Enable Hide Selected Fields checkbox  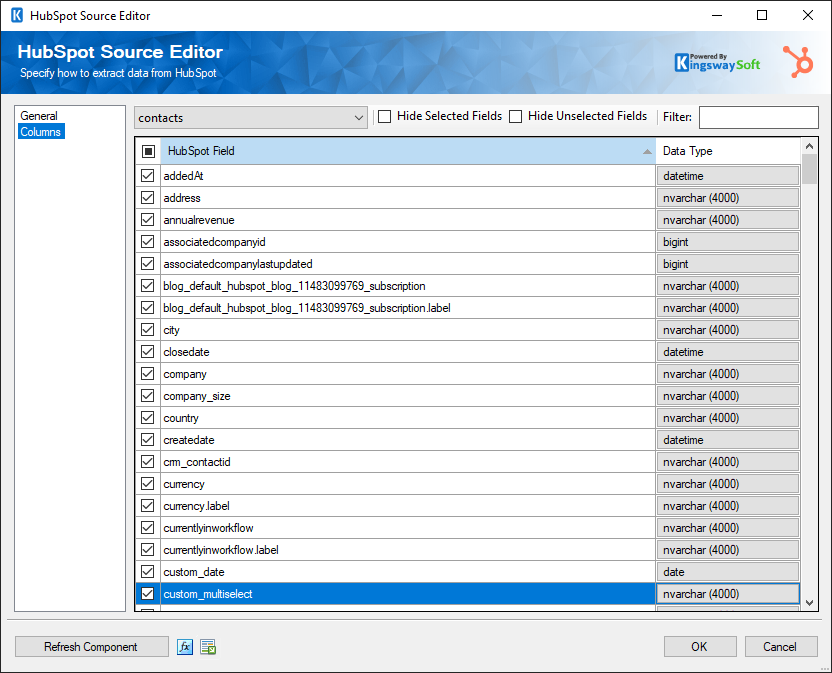point(385,116)
